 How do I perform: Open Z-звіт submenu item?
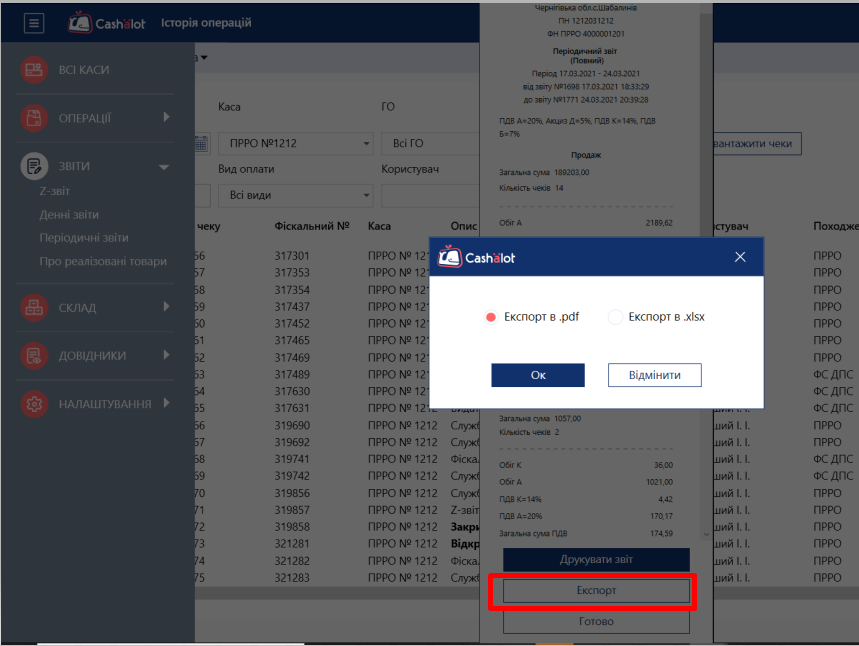coord(54,191)
